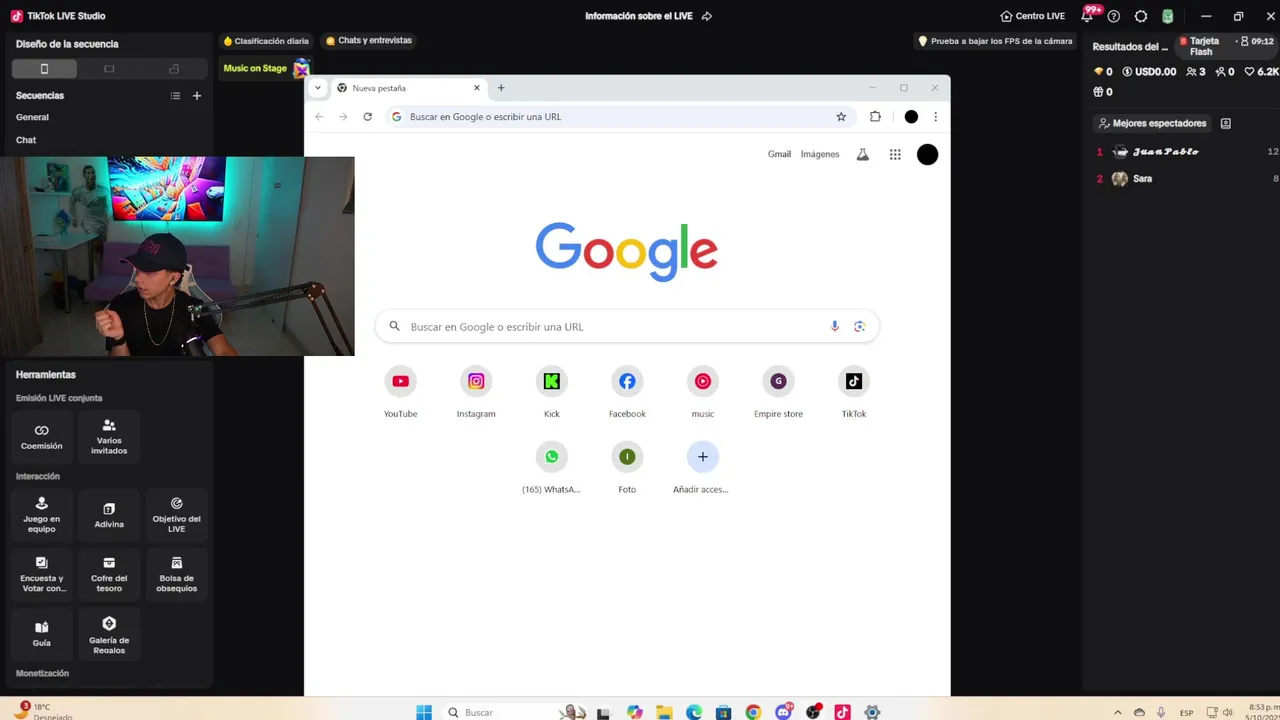
Task: Open the Google apps grid
Action: tap(895, 154)
